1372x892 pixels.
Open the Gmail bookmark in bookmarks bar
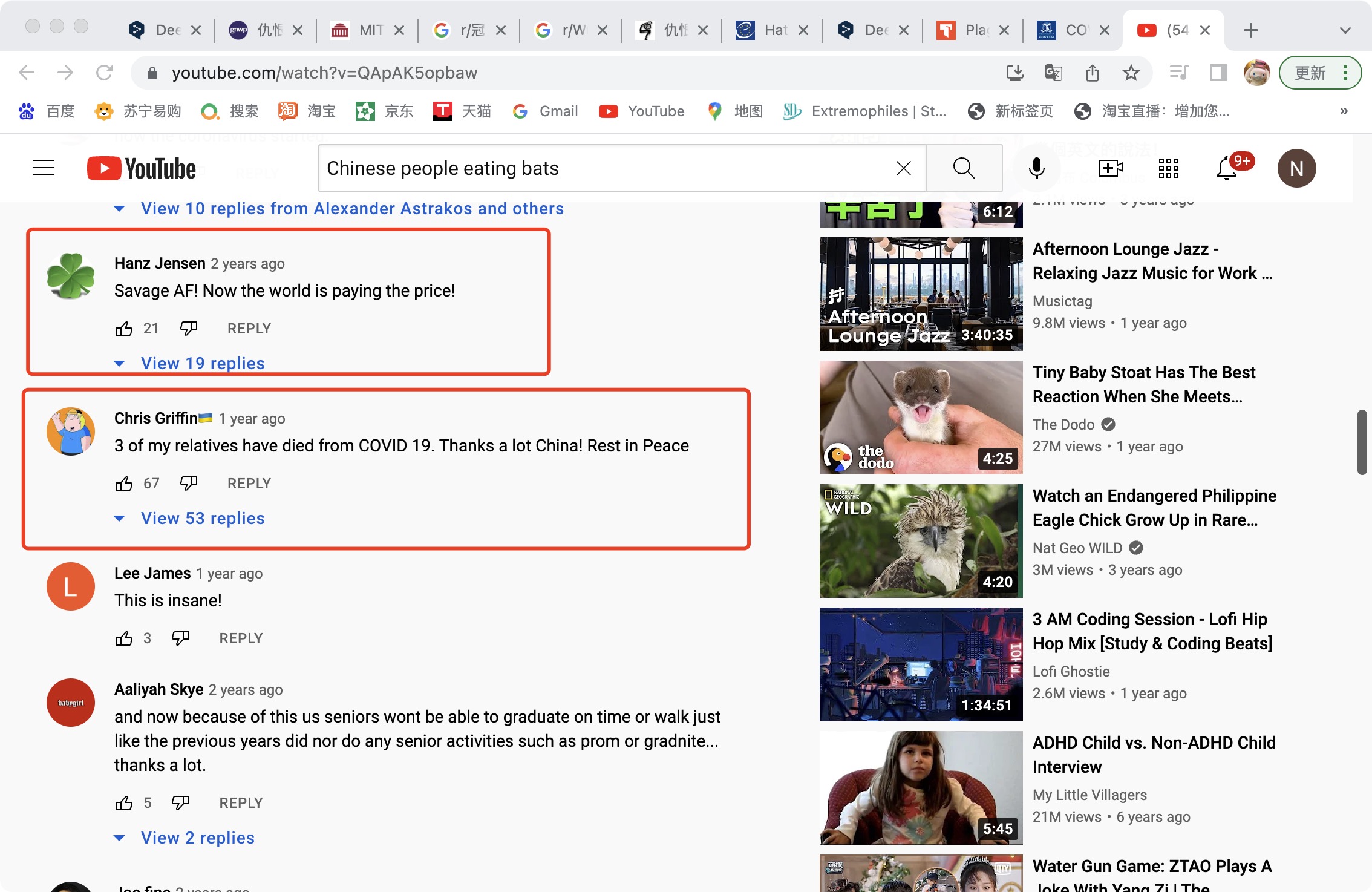546,111
